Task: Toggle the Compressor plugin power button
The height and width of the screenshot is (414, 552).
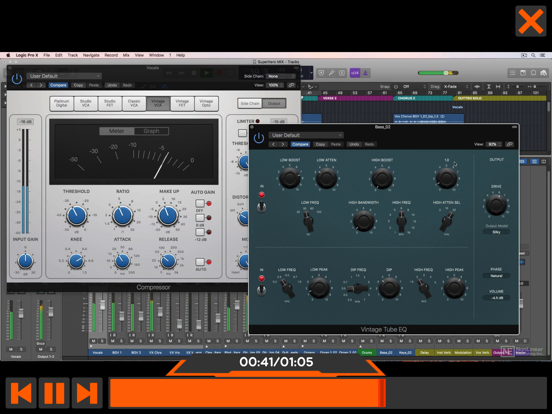Action: 17,79
